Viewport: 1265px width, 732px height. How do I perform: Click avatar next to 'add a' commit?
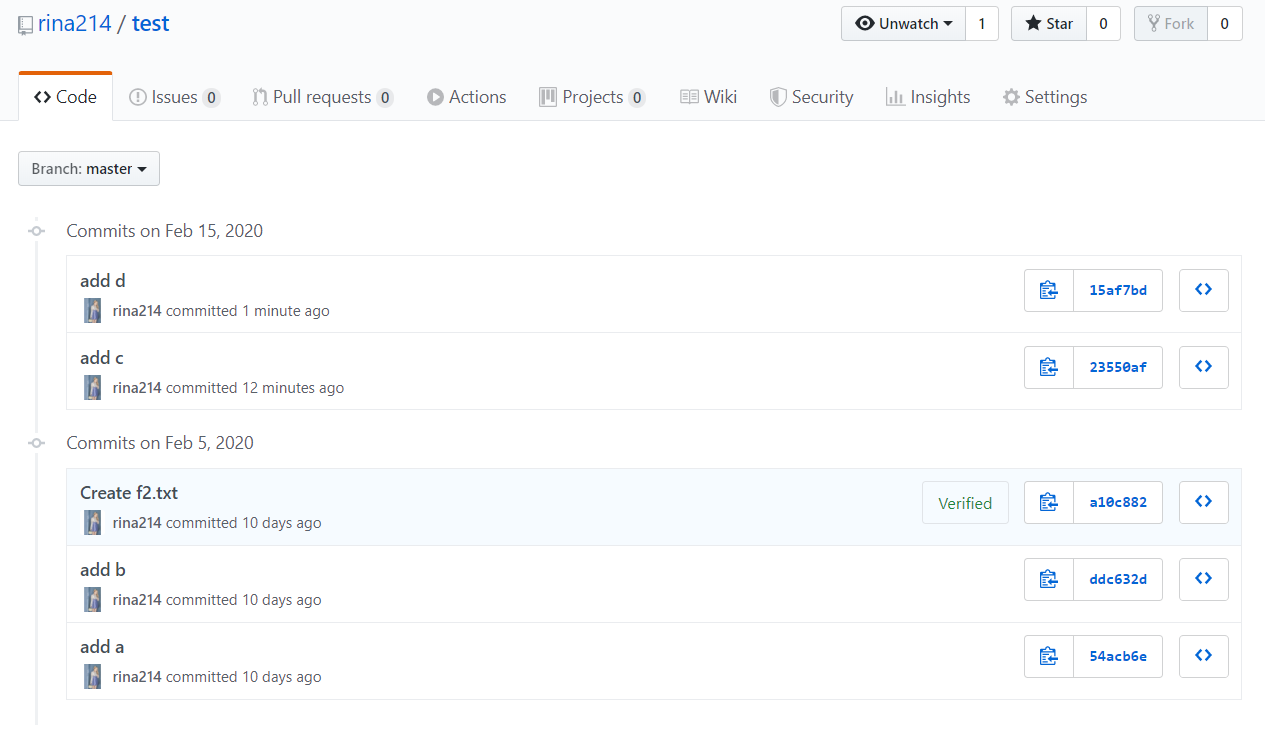pyautogui.click(x=93, y=677)
